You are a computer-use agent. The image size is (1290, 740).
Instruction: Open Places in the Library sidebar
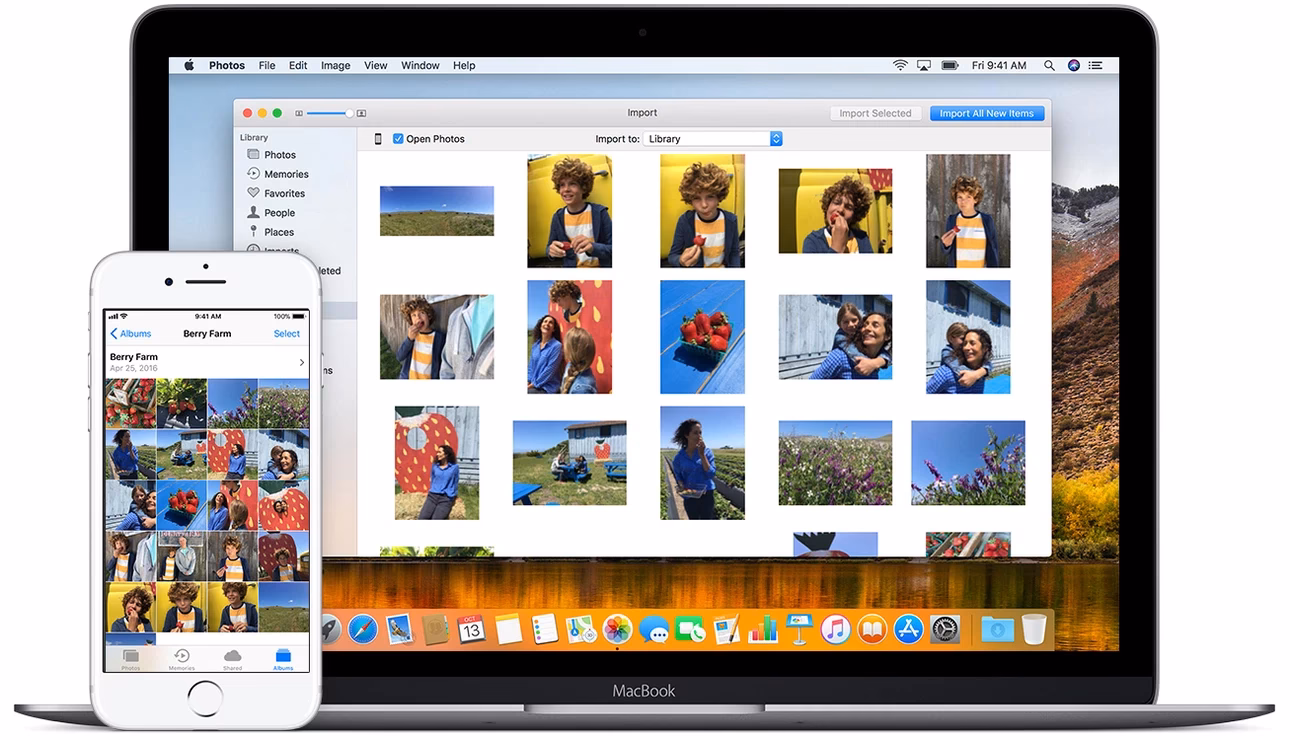tap(278, 231)
